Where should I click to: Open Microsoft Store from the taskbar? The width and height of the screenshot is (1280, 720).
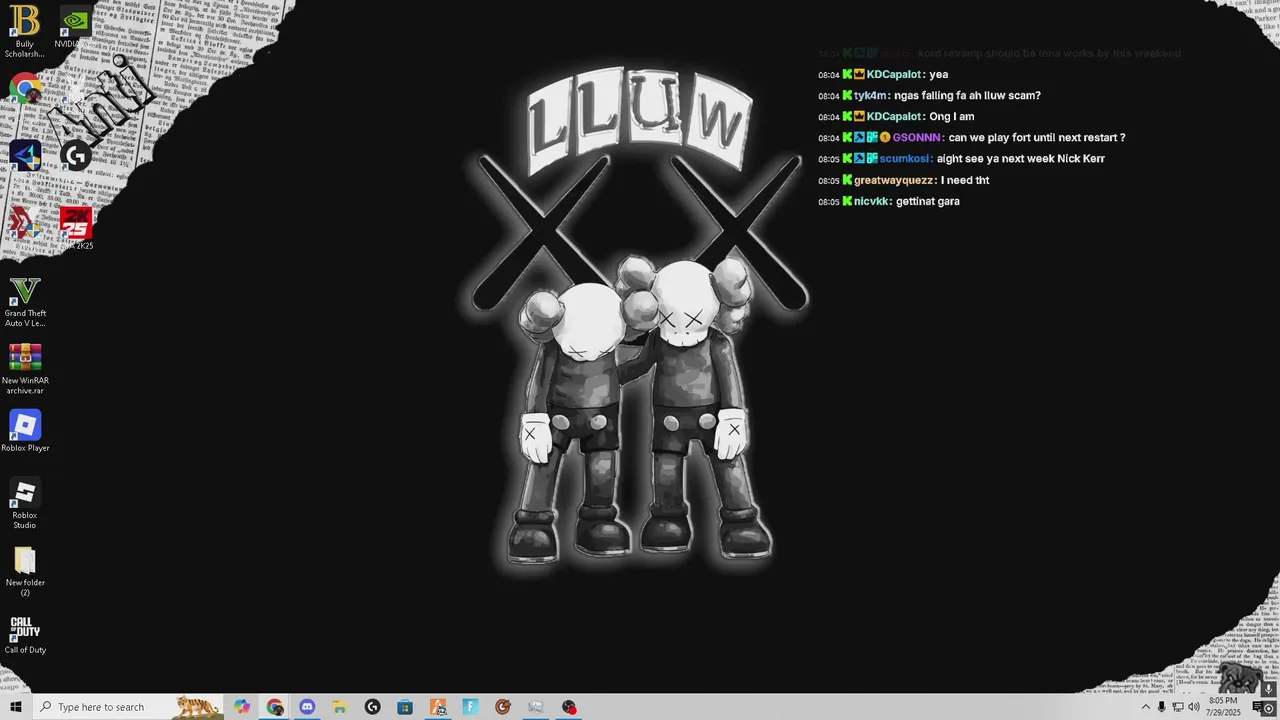coord(405,707)
